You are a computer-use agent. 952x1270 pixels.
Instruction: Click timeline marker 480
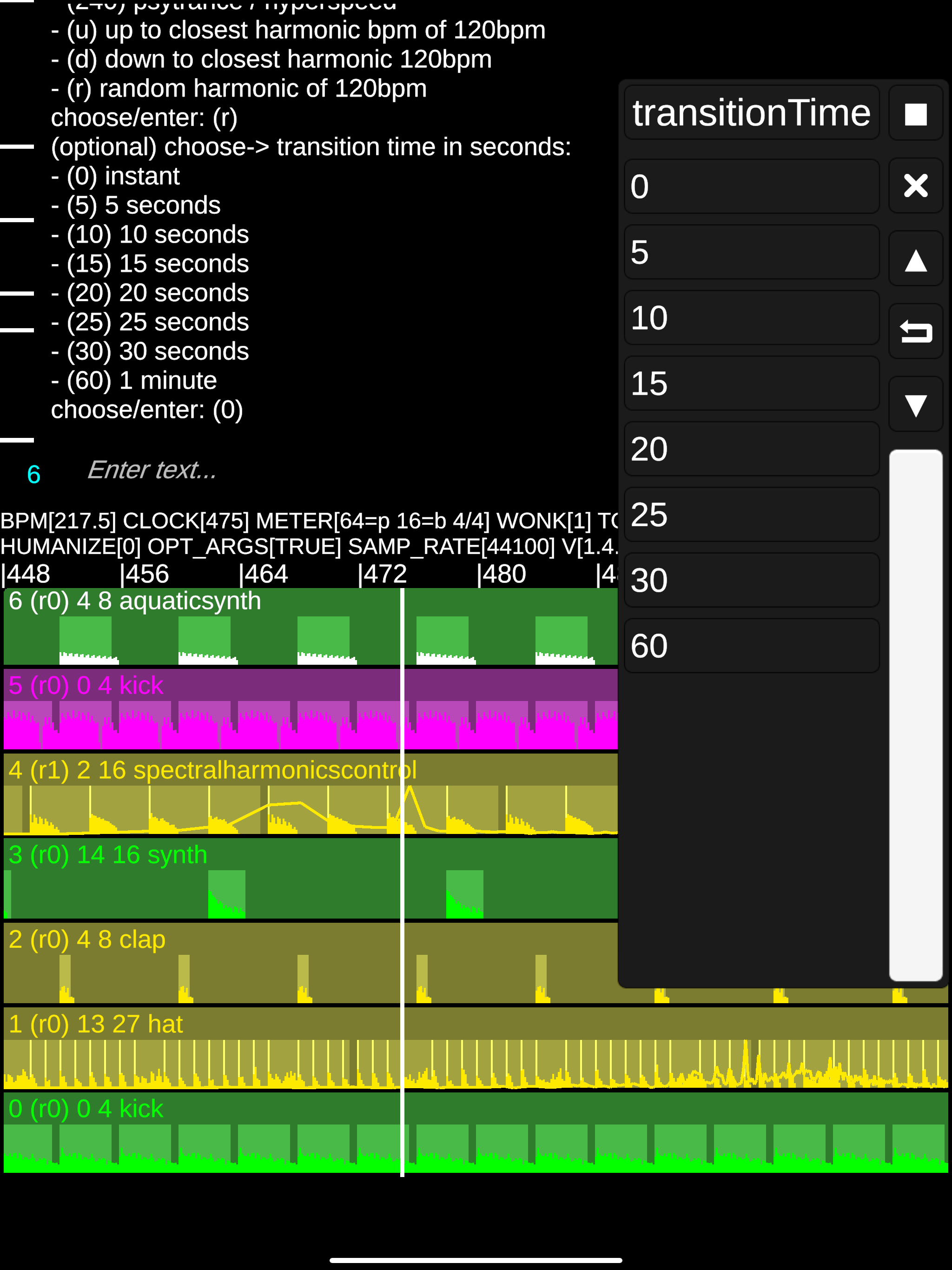tap(501, 574)
